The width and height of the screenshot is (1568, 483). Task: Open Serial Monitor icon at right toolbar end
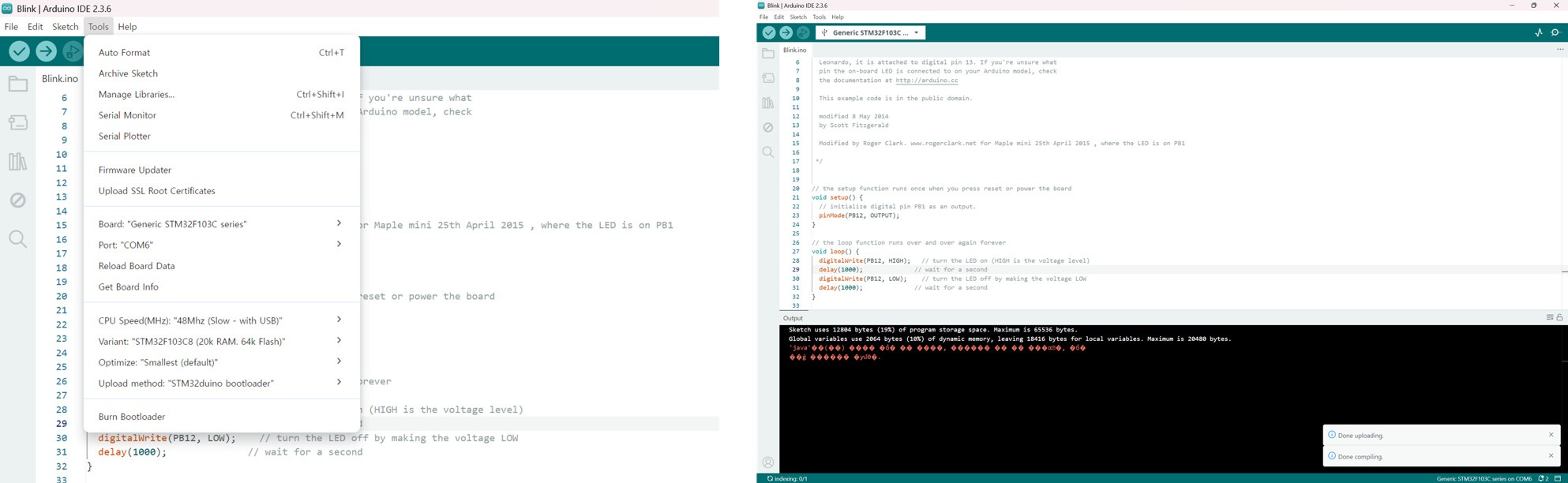1556,32
